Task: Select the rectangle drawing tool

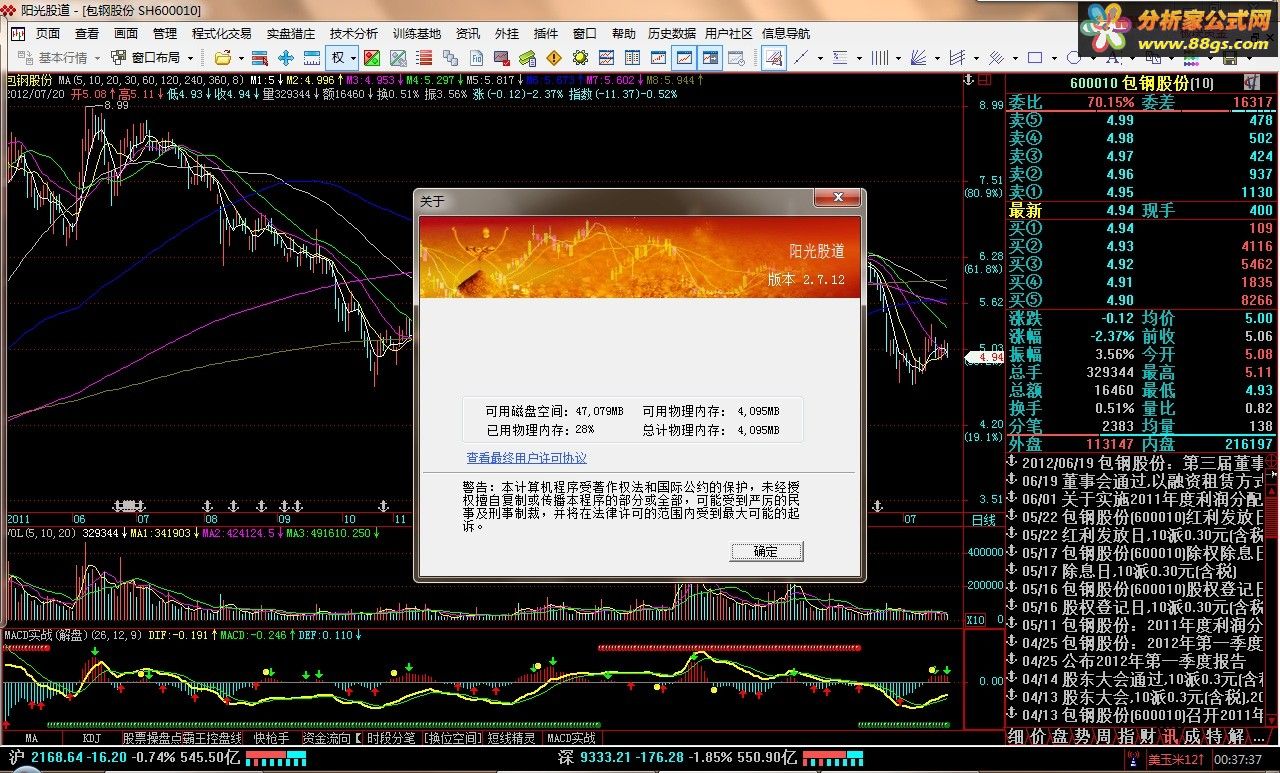Action: (x=1035, y=58)
